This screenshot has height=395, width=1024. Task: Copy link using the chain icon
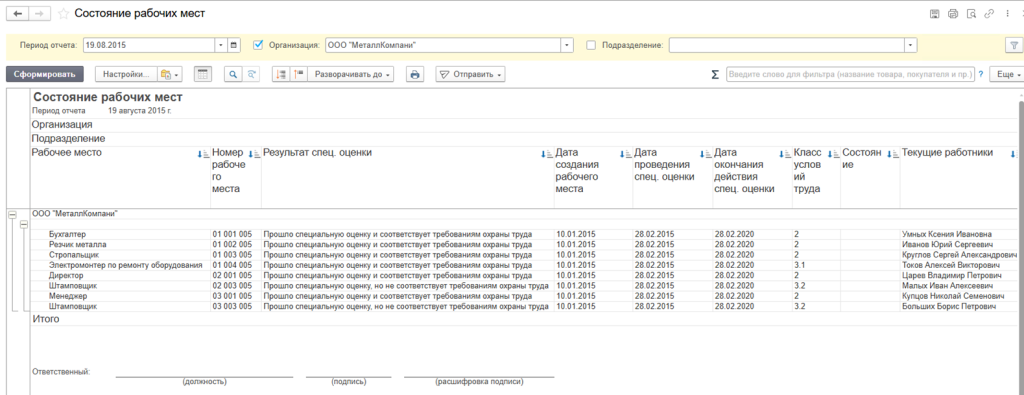[989, 14]
